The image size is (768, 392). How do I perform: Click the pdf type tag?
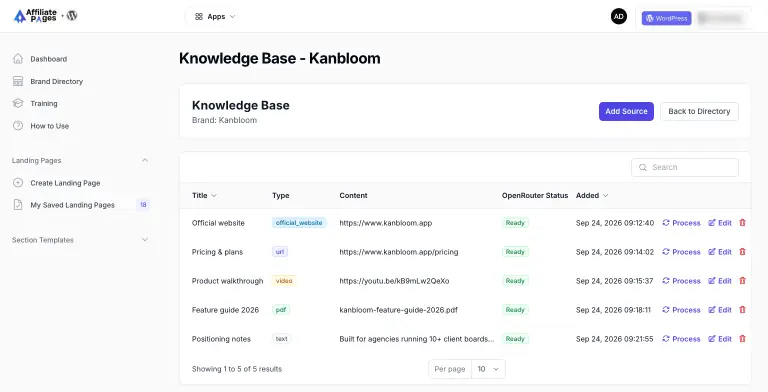(x=281, y=310)
